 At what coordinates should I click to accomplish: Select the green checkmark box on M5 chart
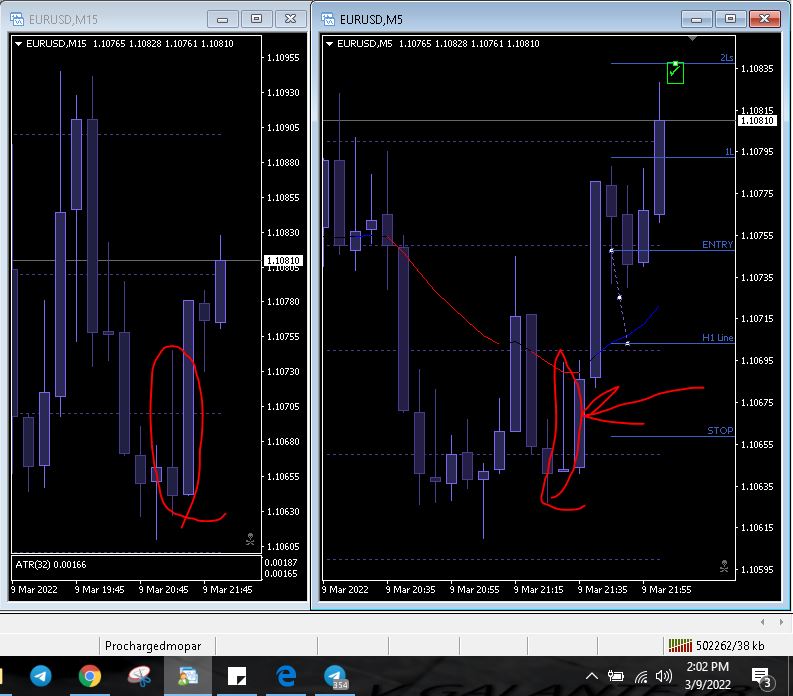(x=675, y=73)
